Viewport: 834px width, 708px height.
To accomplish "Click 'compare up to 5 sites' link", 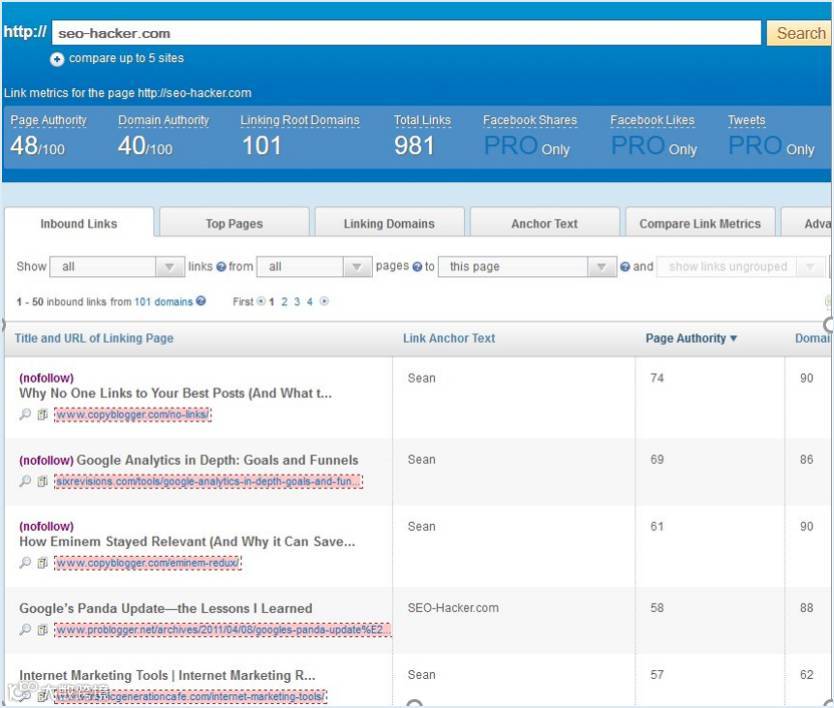I will (x=126, y=58).
